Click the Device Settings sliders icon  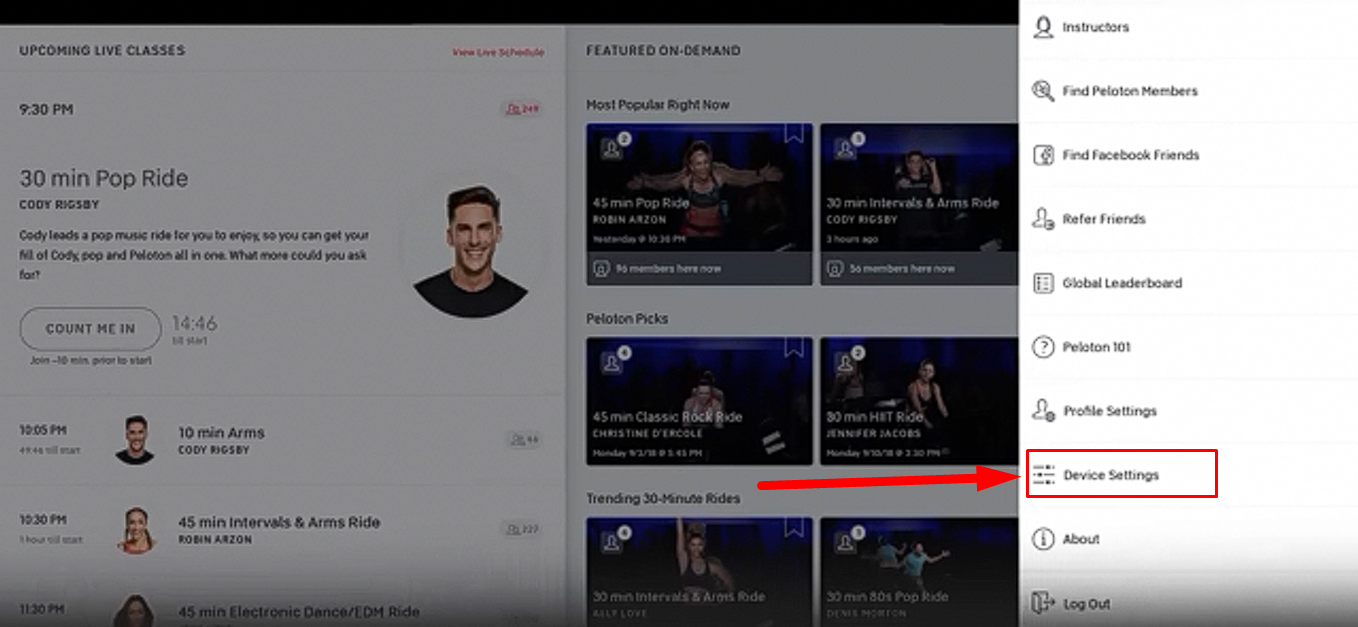(x=1043, y=475)
